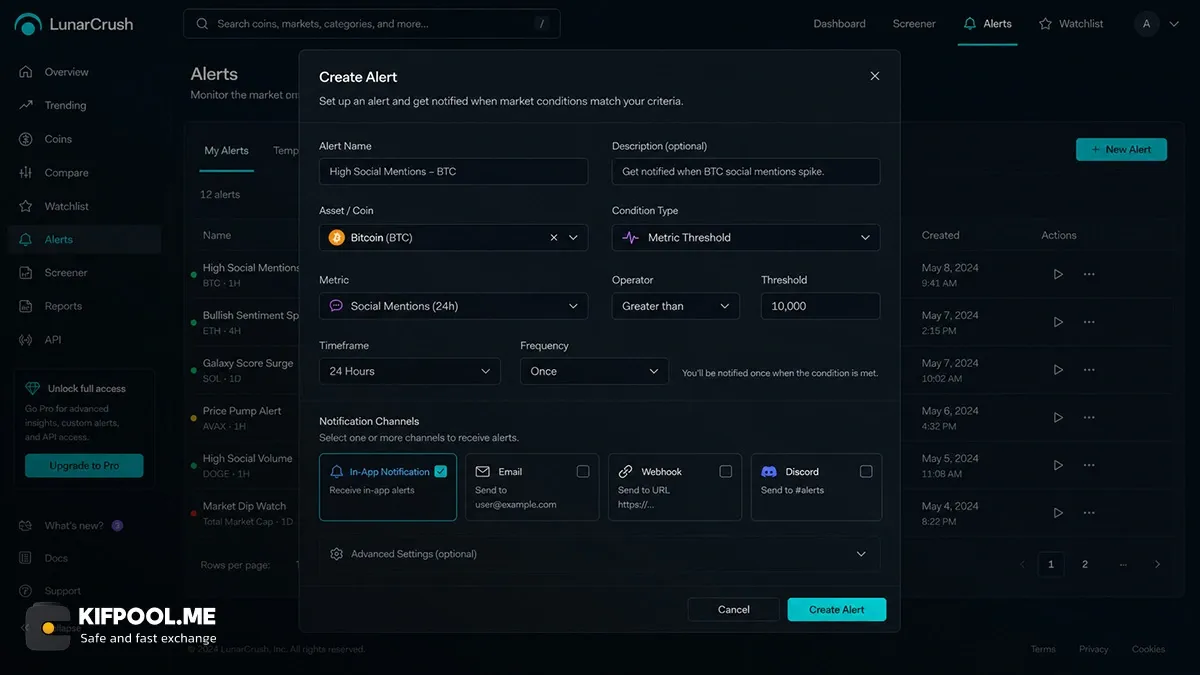Run the May 6, 2024 alert play icon
The image size is (1200, 675).
tap(1058, 417)
